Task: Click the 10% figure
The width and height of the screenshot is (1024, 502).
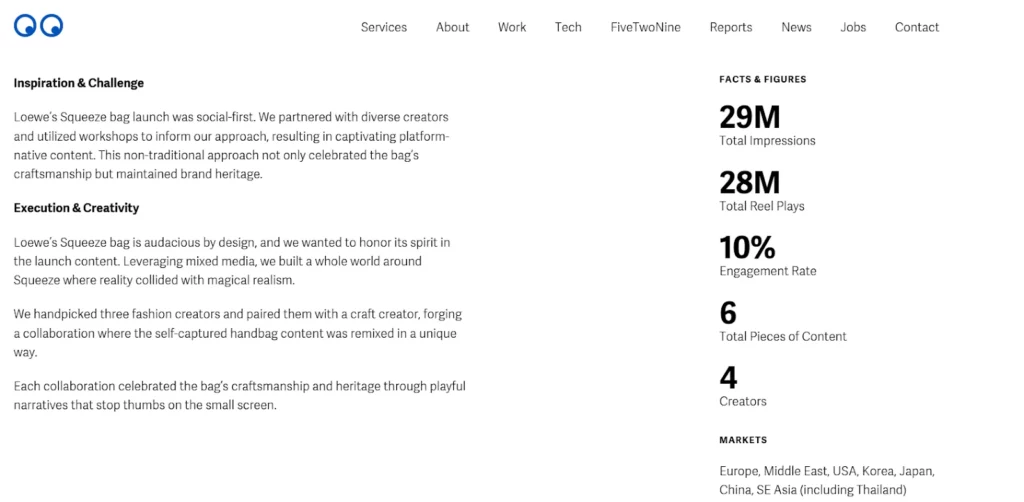Action: tap(747, 248)
